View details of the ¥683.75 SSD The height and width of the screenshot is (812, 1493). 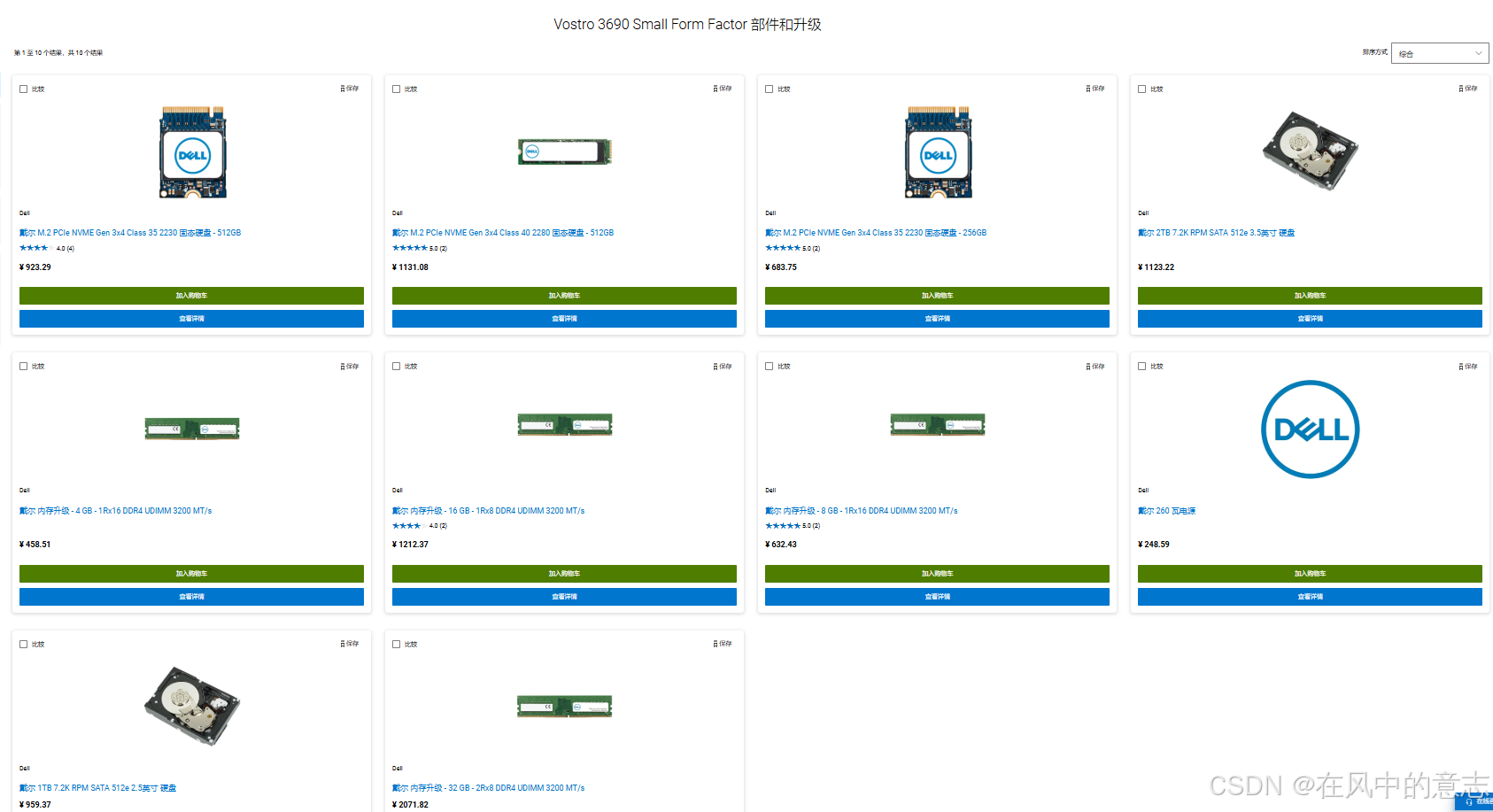click(x=937, y=319)
